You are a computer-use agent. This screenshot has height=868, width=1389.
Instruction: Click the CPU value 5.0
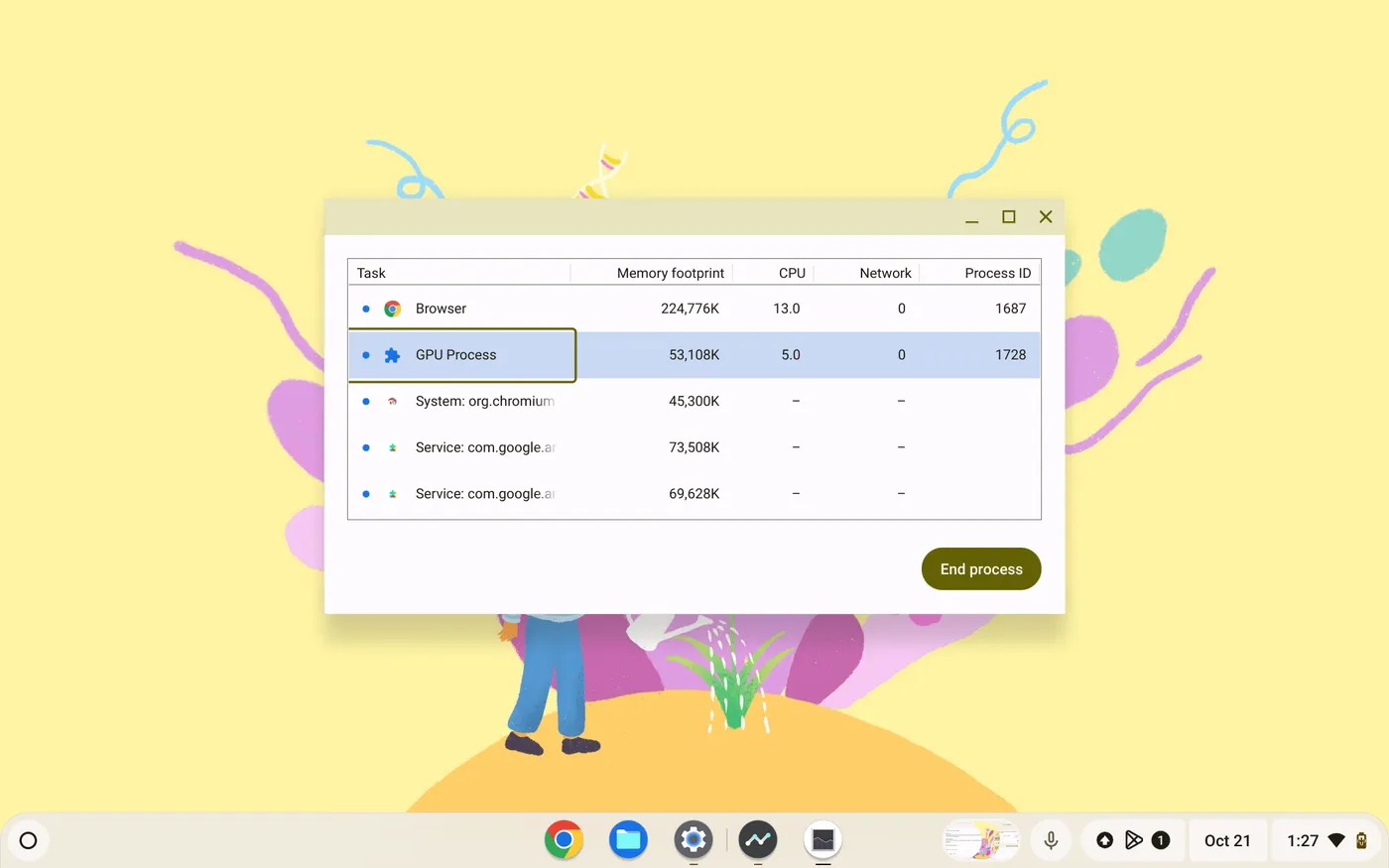click(791, 355)
